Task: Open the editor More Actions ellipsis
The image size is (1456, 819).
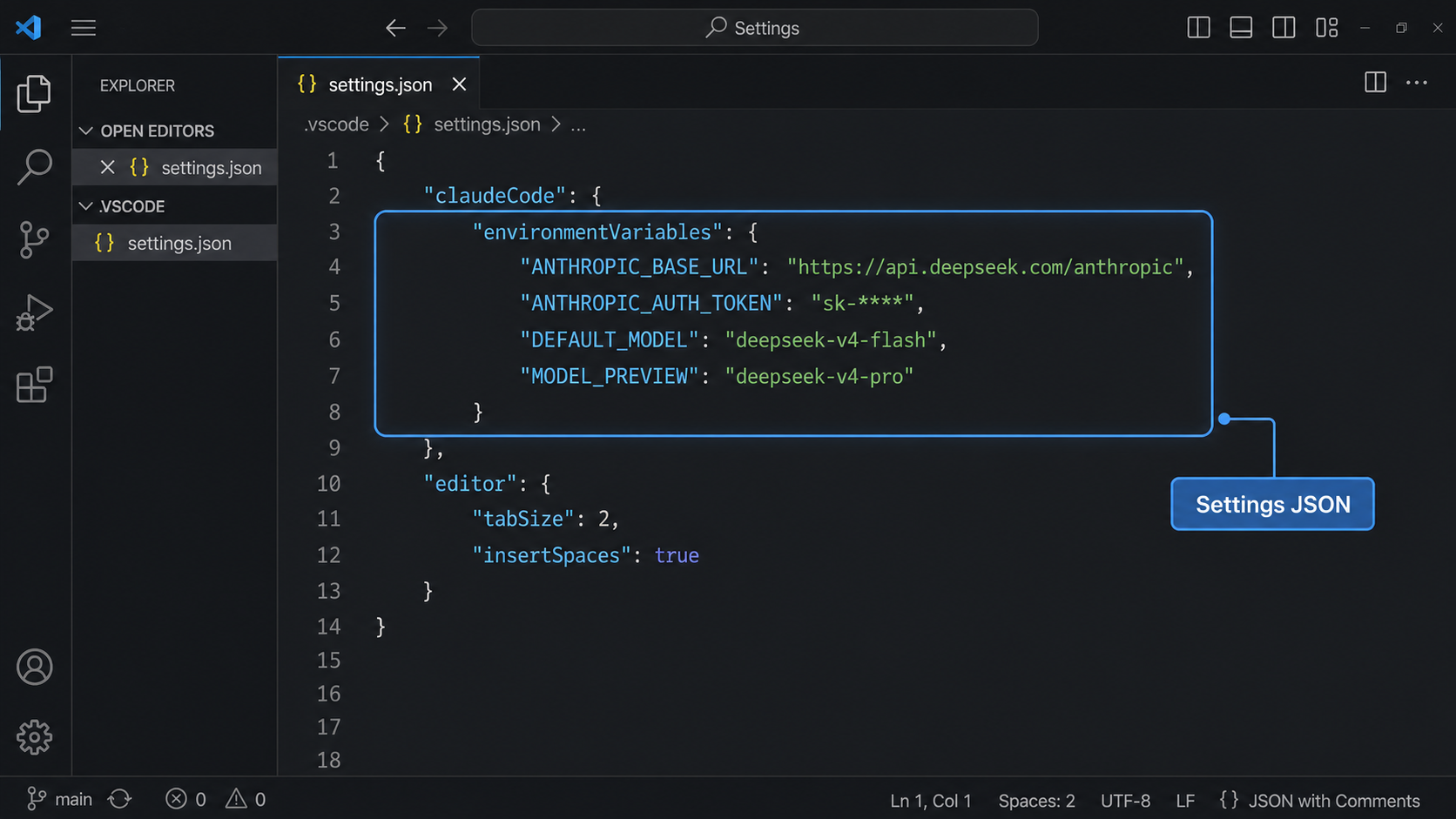Action: point(1417,83)
